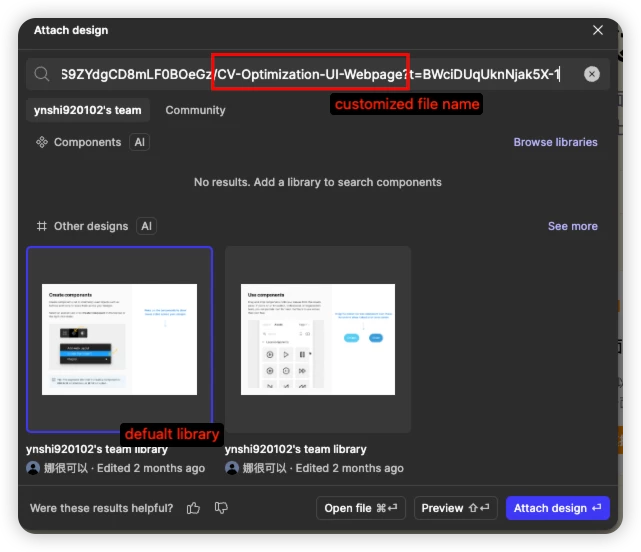The height and width of the screenshot is (552, 641).
Task: Click the AI badge next to Other designs
Action: pyautogui.click(x=146, y=226)
